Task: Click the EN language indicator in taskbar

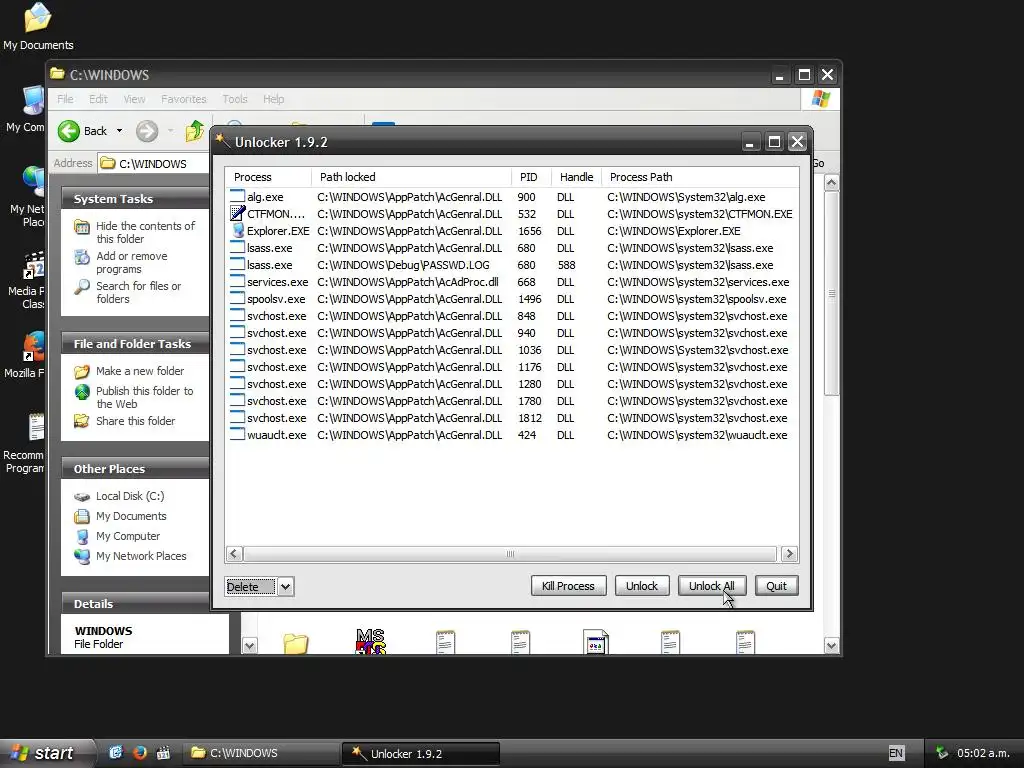Action: coord(896,753)
